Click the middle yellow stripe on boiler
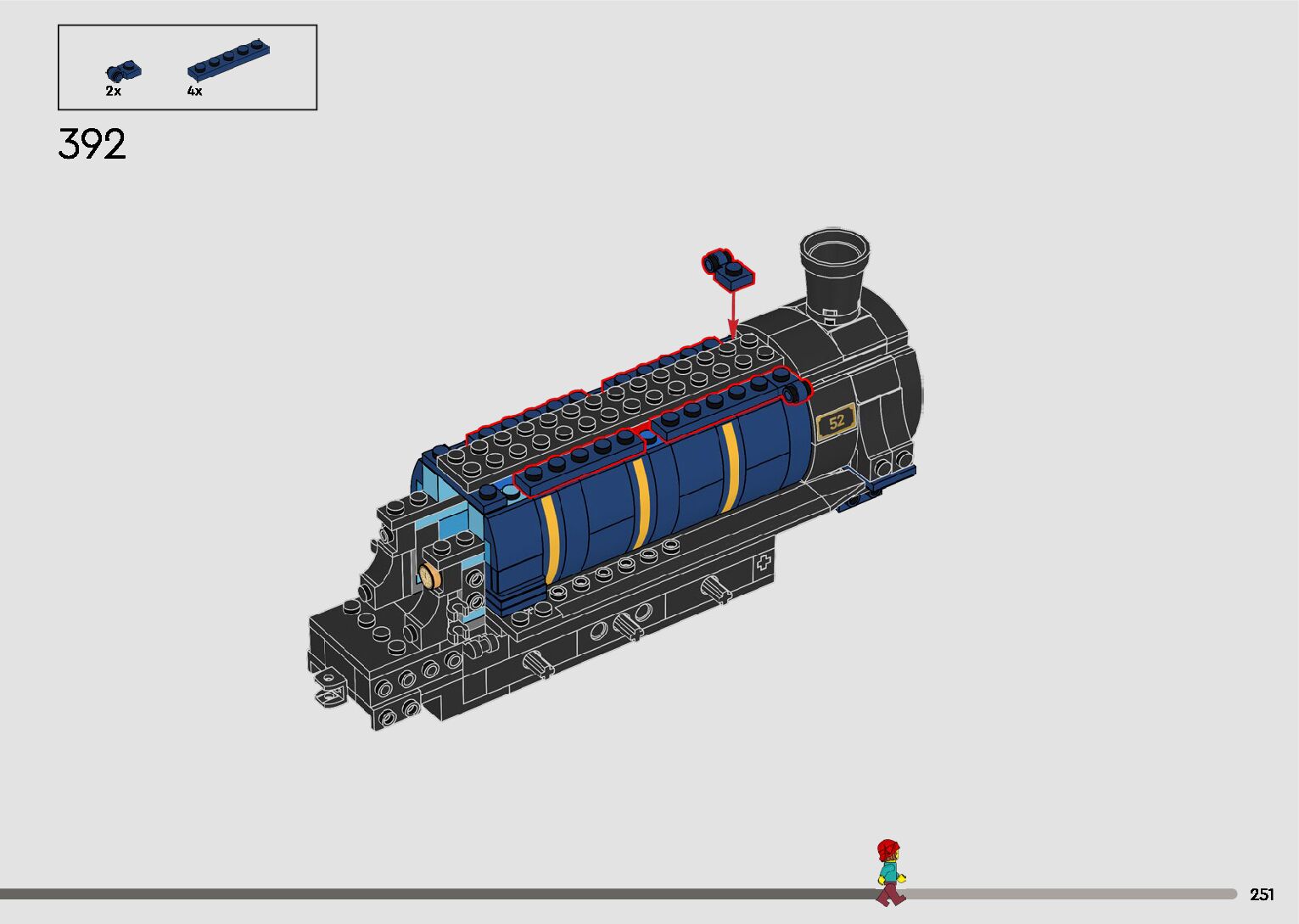This screenshot has width=1299, height=924. point(641,506)
